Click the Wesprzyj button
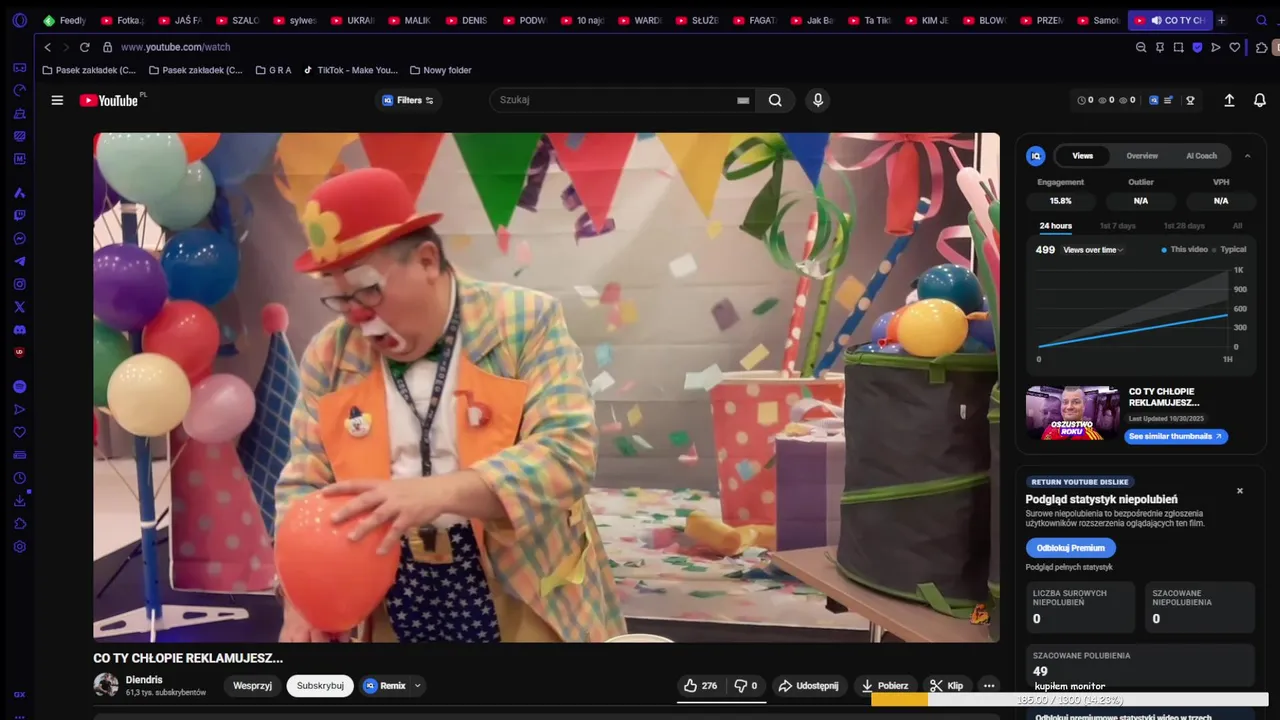 coord(252,686)
